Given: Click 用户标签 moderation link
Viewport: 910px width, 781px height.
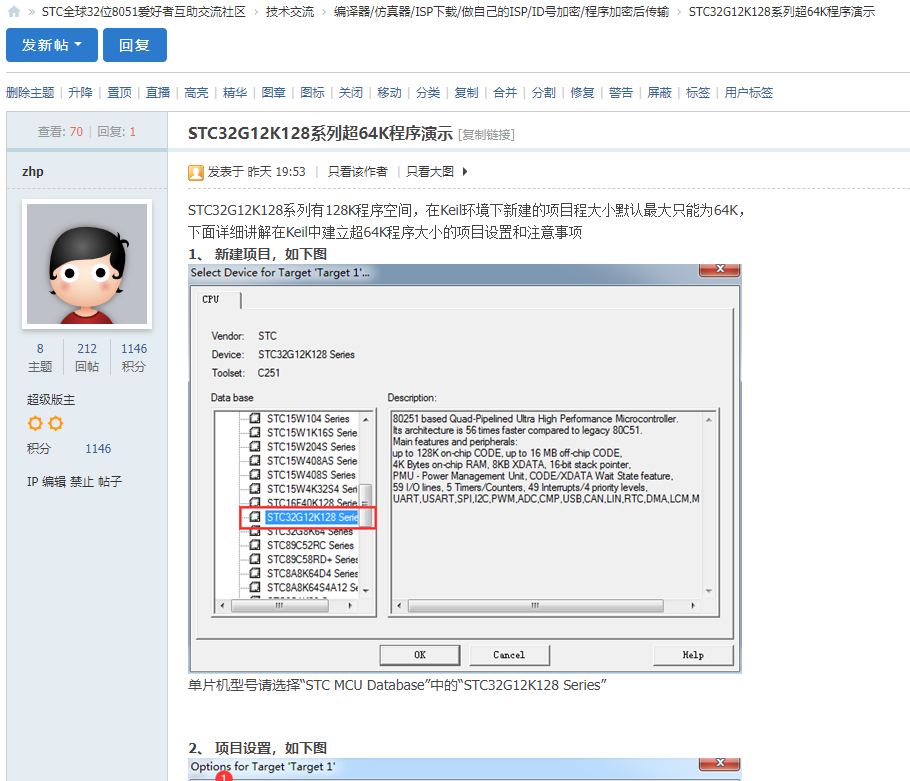Looking at the screenshot, I should [749, 92].
